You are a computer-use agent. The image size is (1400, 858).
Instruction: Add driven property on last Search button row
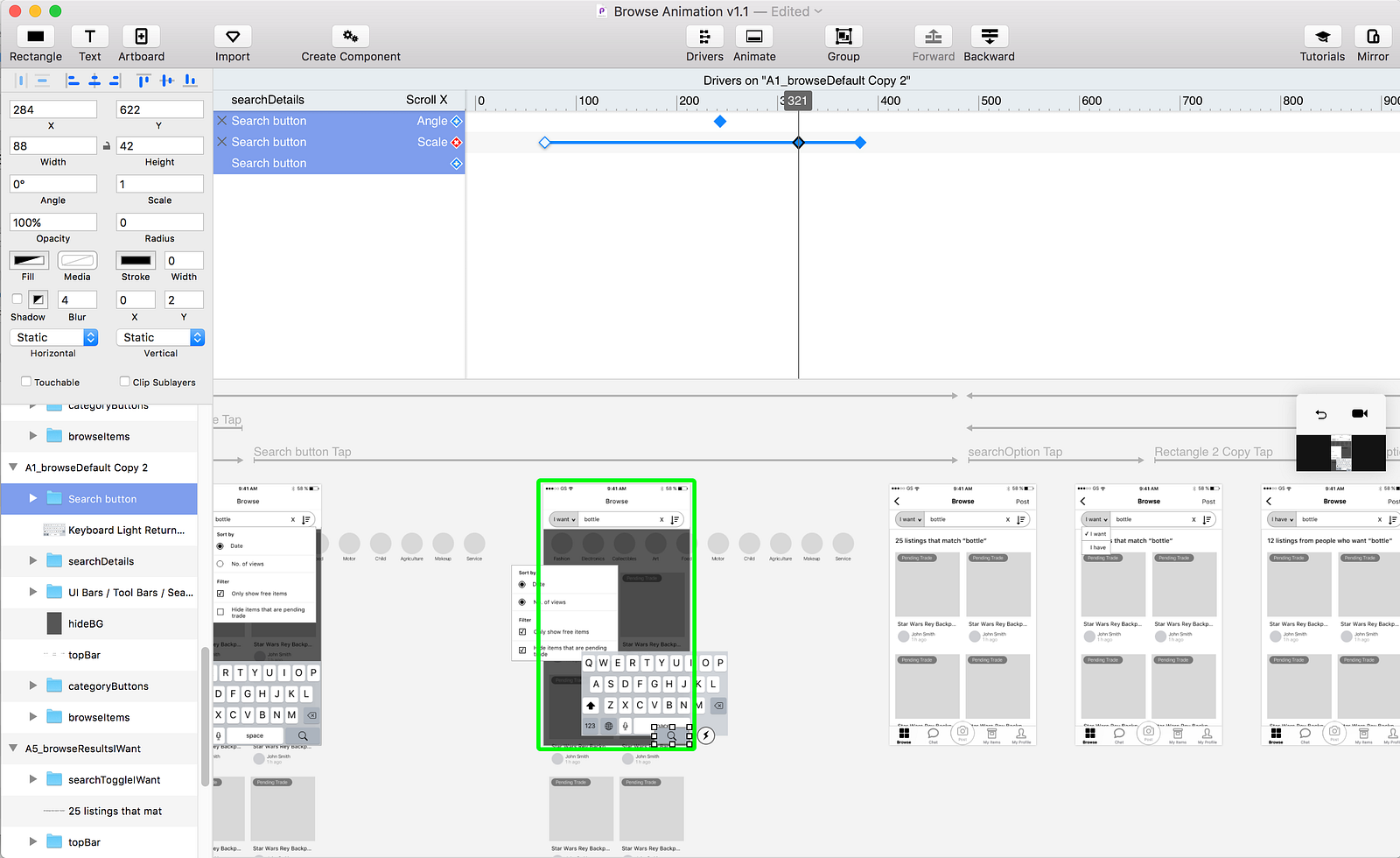(456, 164)
